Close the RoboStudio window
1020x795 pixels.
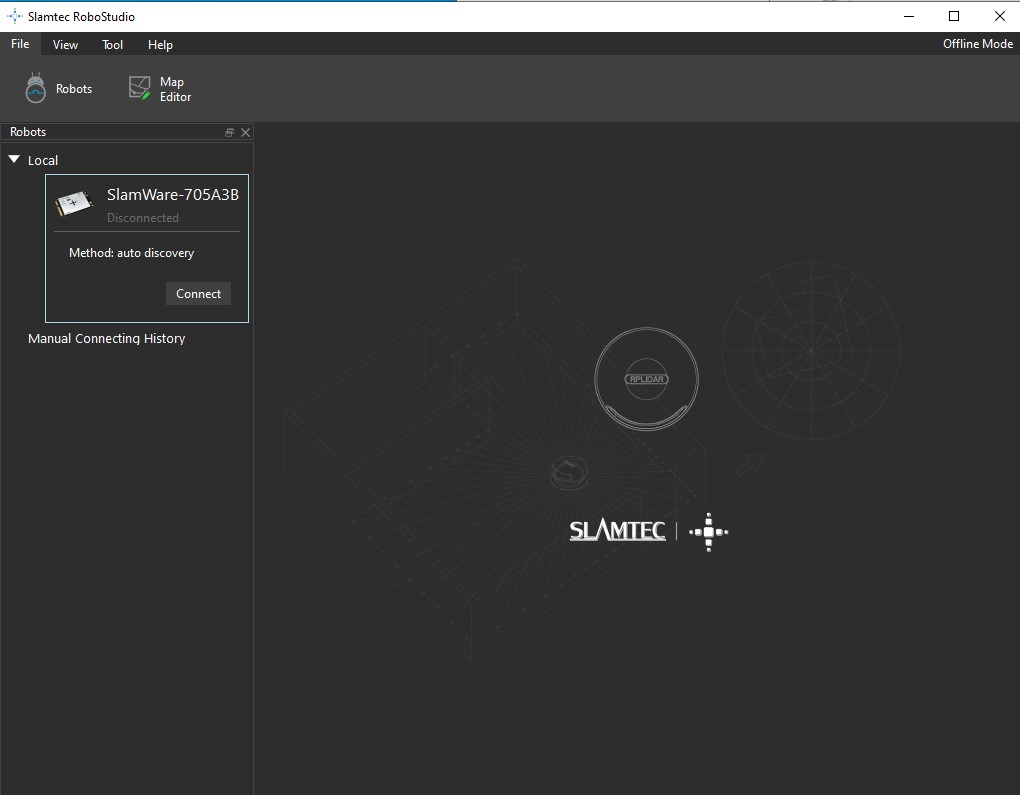point(999,16)
